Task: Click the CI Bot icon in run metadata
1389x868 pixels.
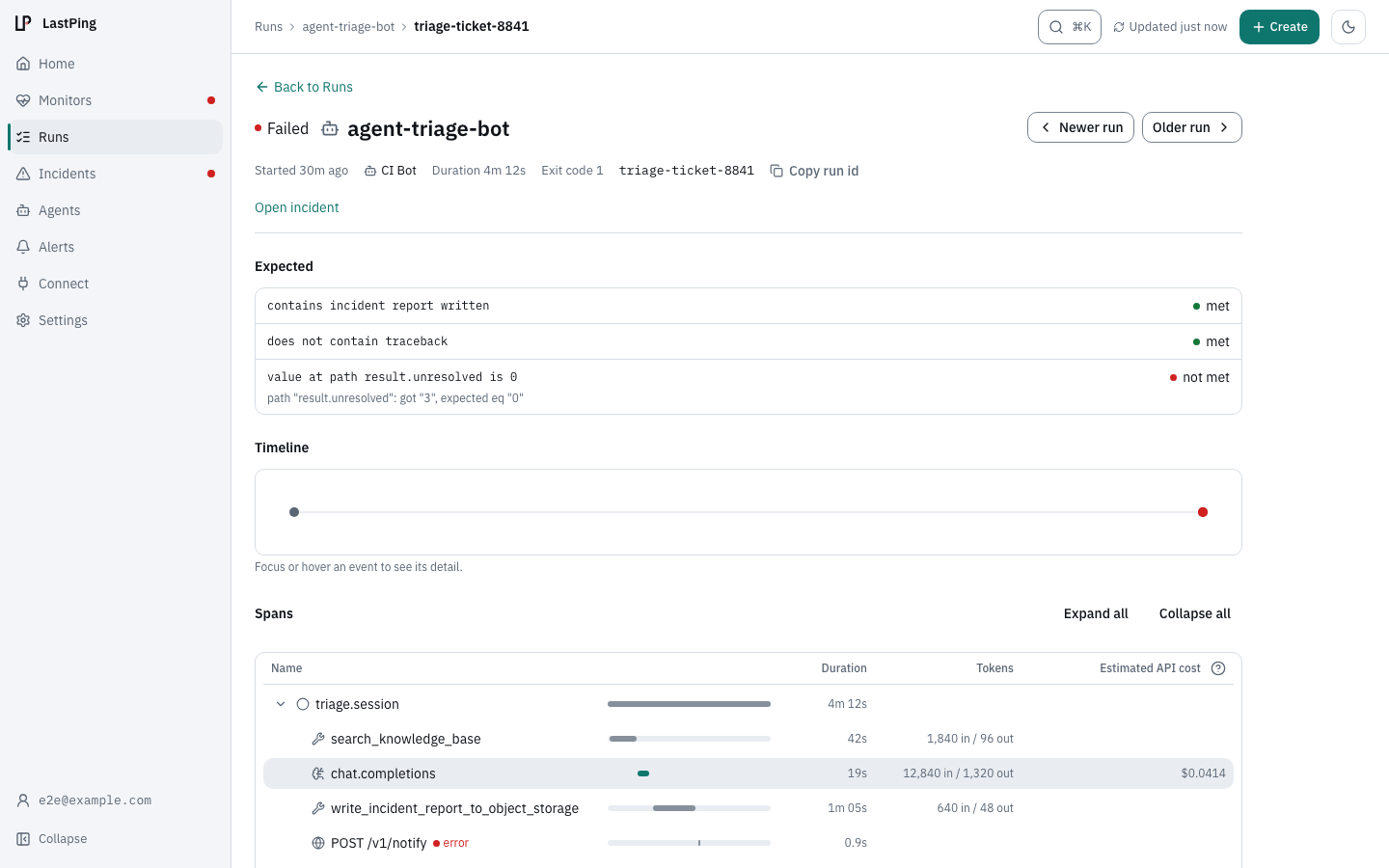Action: click(370, 171)
